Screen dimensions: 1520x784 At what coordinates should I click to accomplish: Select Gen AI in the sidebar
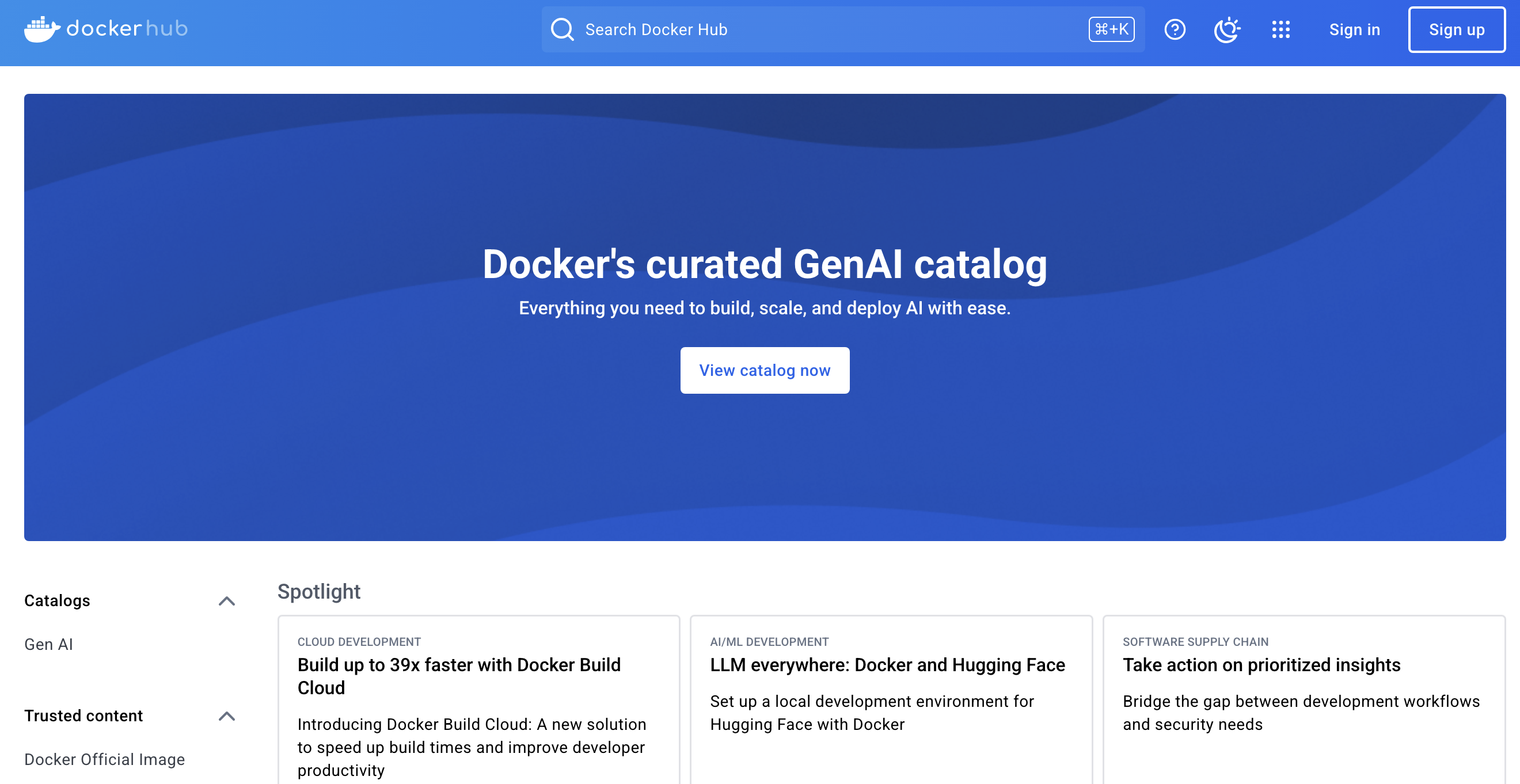pyautogui.click(x=48, y=644)
